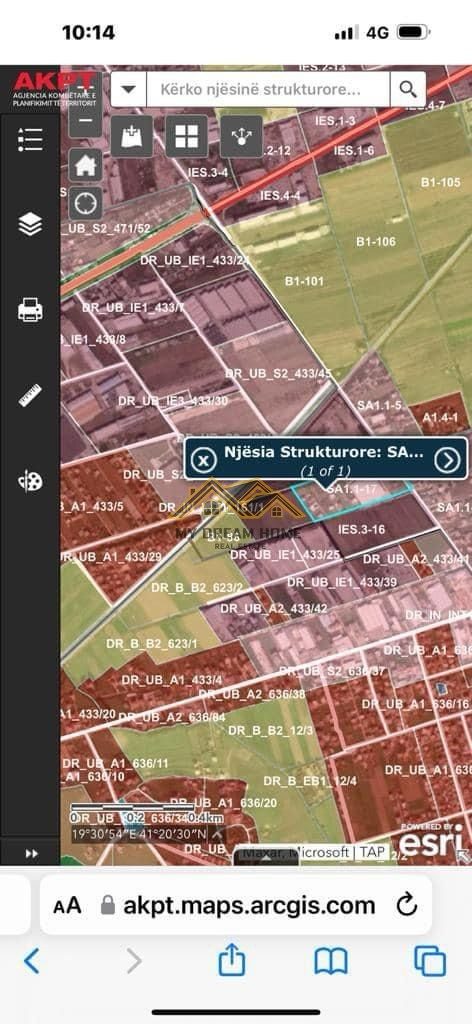This screenshot has height=1024, width=472.
Task: Click map label IES.1-6
Action: (354, 150)
